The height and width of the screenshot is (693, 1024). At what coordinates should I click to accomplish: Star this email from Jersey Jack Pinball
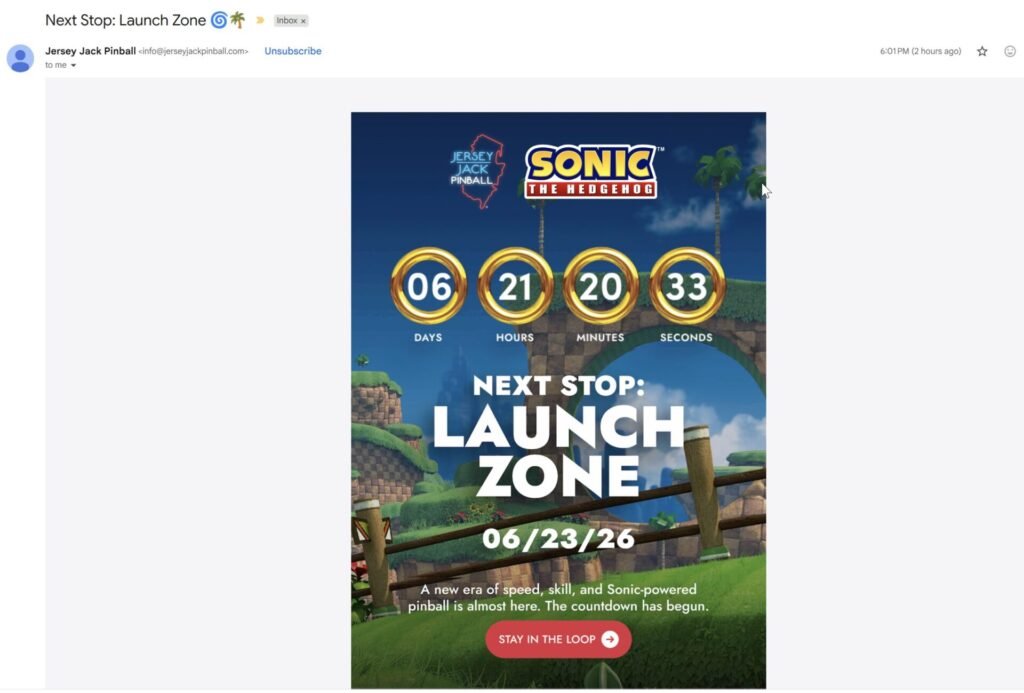982,51
